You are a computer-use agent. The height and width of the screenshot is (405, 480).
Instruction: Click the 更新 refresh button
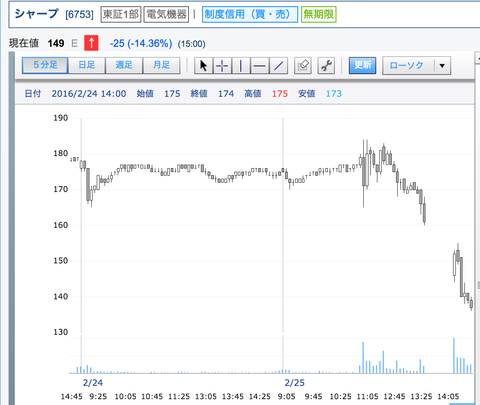[x=362, y=65]
